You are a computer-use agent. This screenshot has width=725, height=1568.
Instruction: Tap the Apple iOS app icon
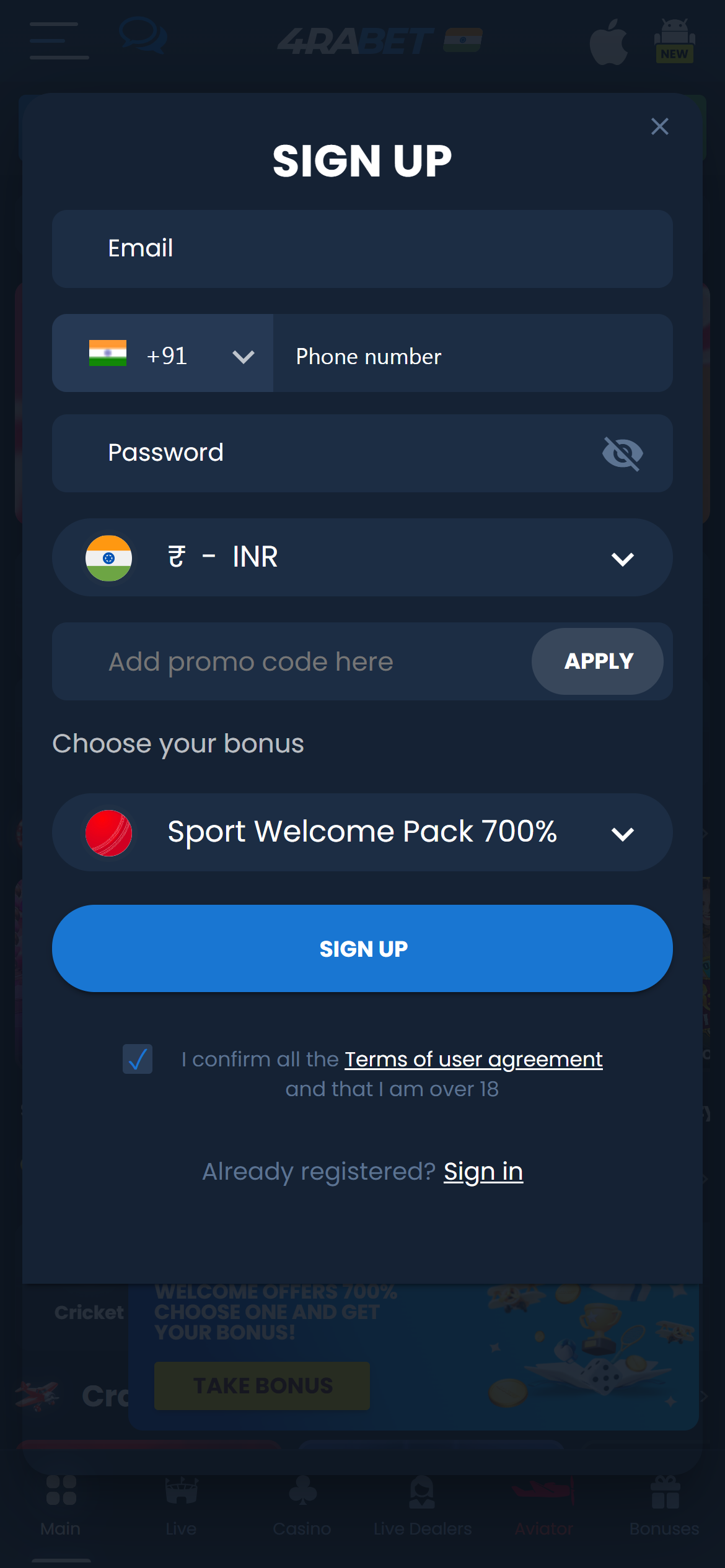coord(609,41)
